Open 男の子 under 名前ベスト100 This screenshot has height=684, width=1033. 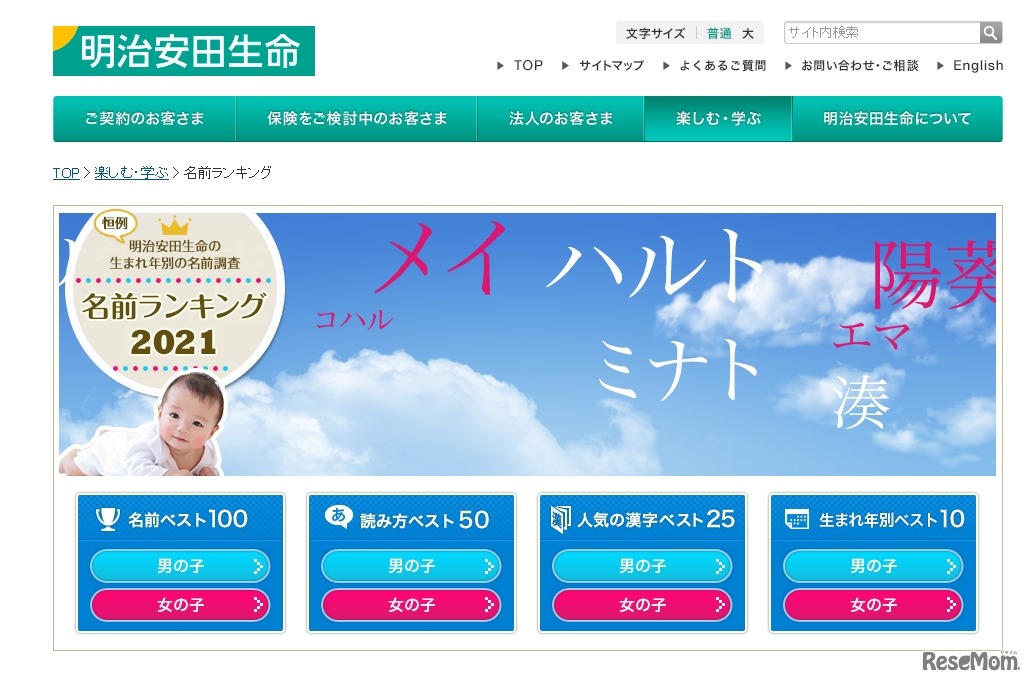point(180,565)
